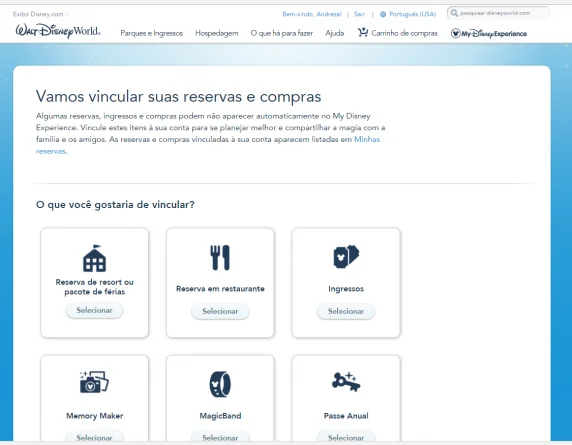572x445 pixels.
Task: Expand the Exibir Disney.com dropdown
Action: pos(40,14)
